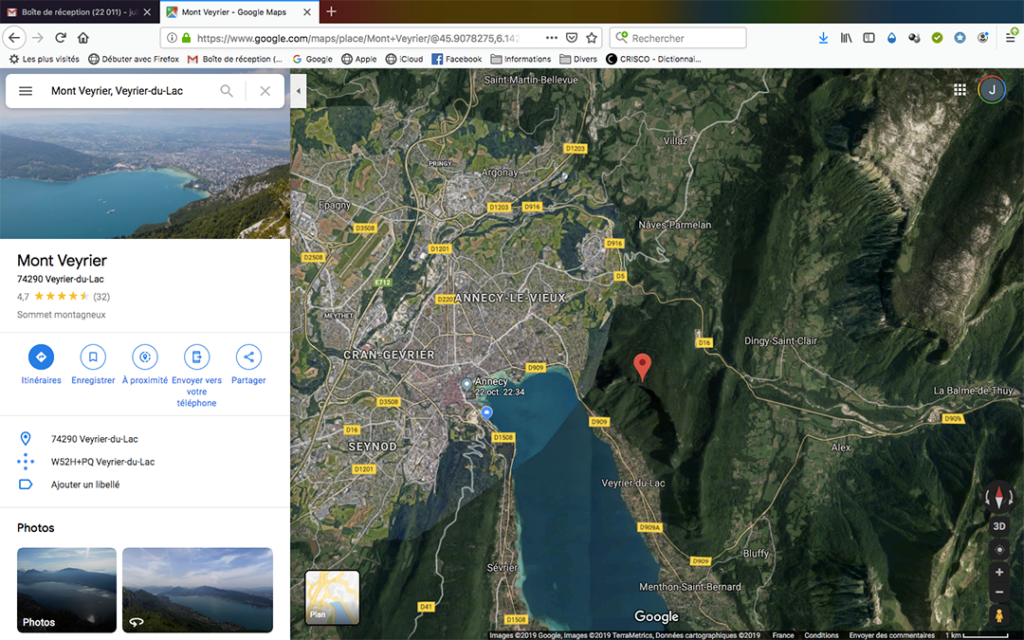The height and width of the screenshot is (640, 1024).
Task: Switch map to Plan view
Action: click(332, 597)
